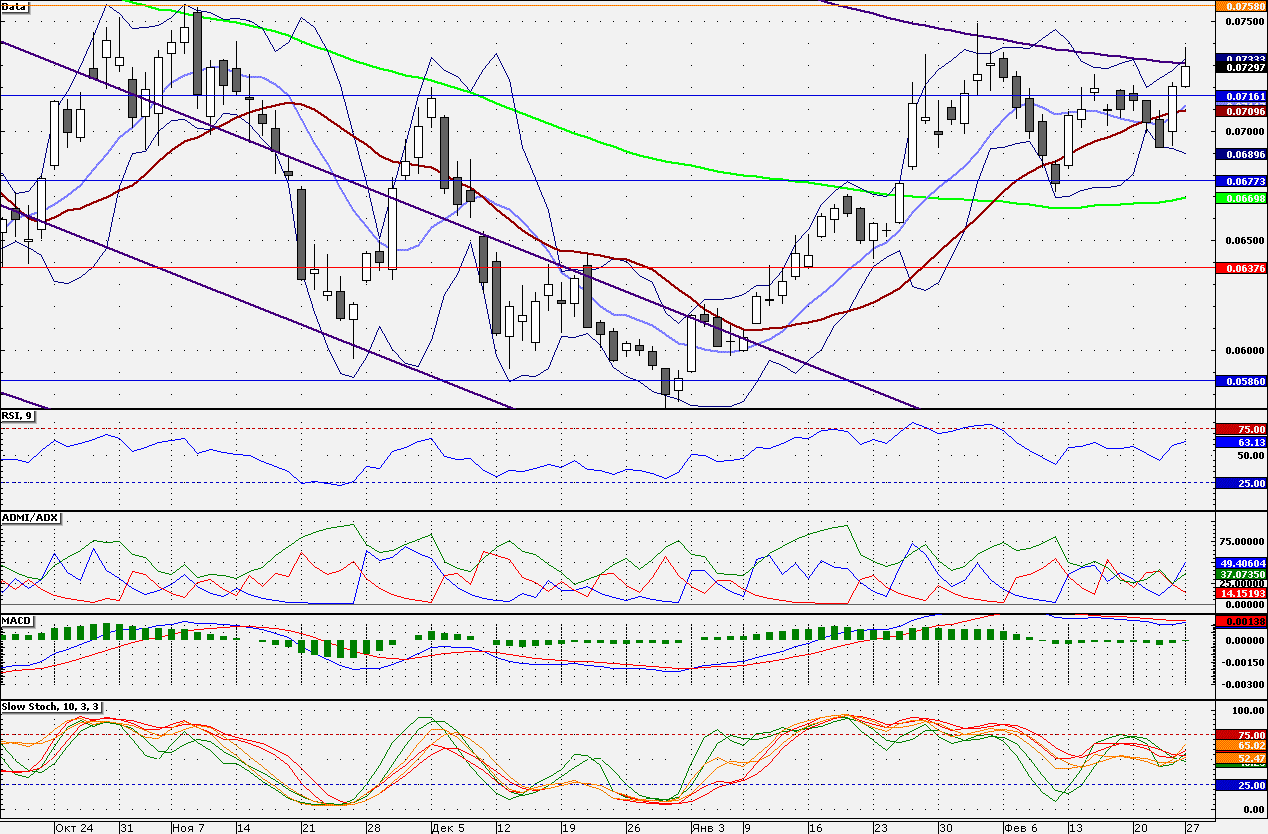Click the MACD 0.00138 value tag
This screenshot has height=834, width=1268.
tap(1240, 621)
